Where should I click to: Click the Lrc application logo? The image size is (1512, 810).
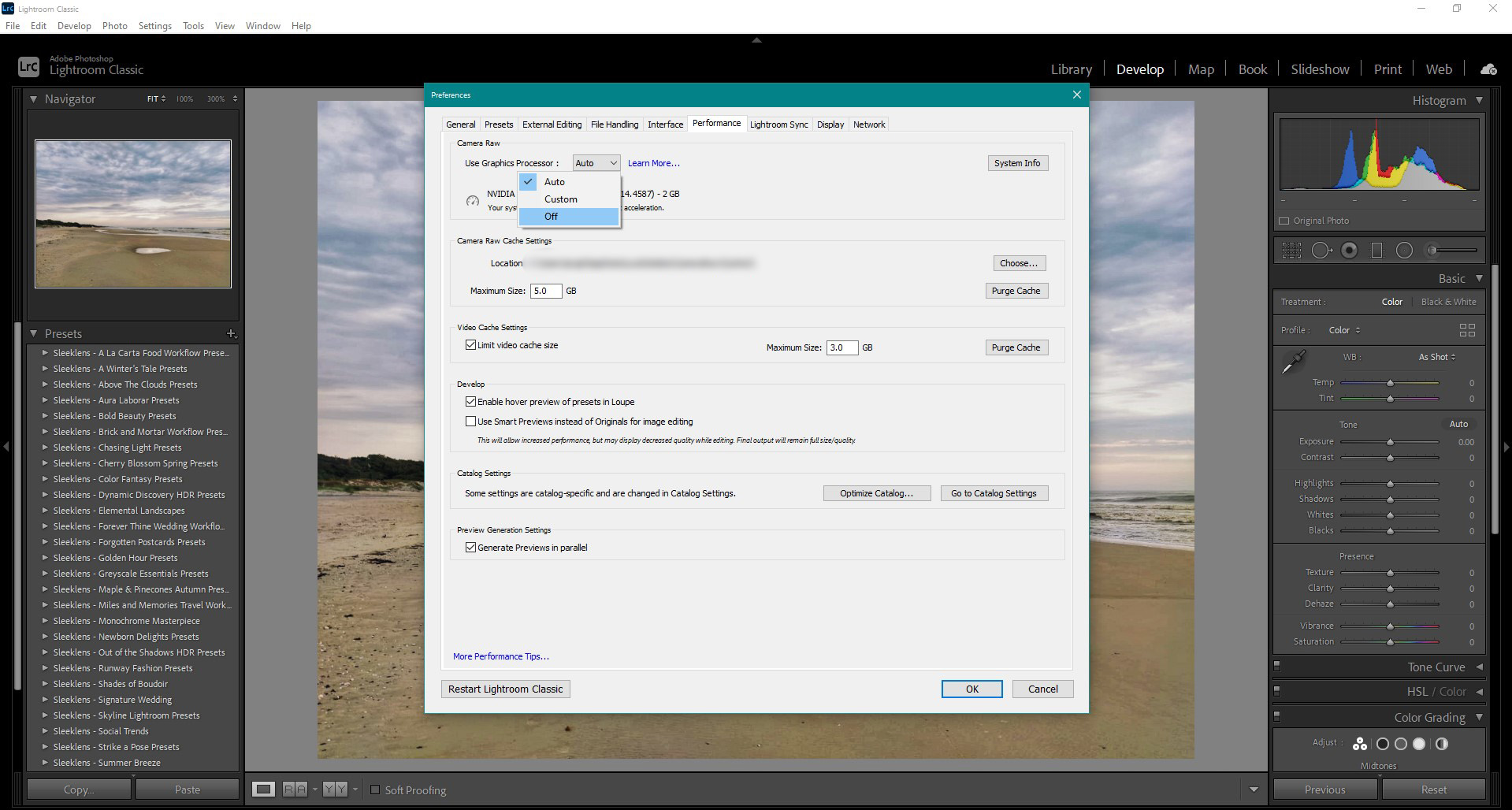pyautogui.click(x=28, y=67)
